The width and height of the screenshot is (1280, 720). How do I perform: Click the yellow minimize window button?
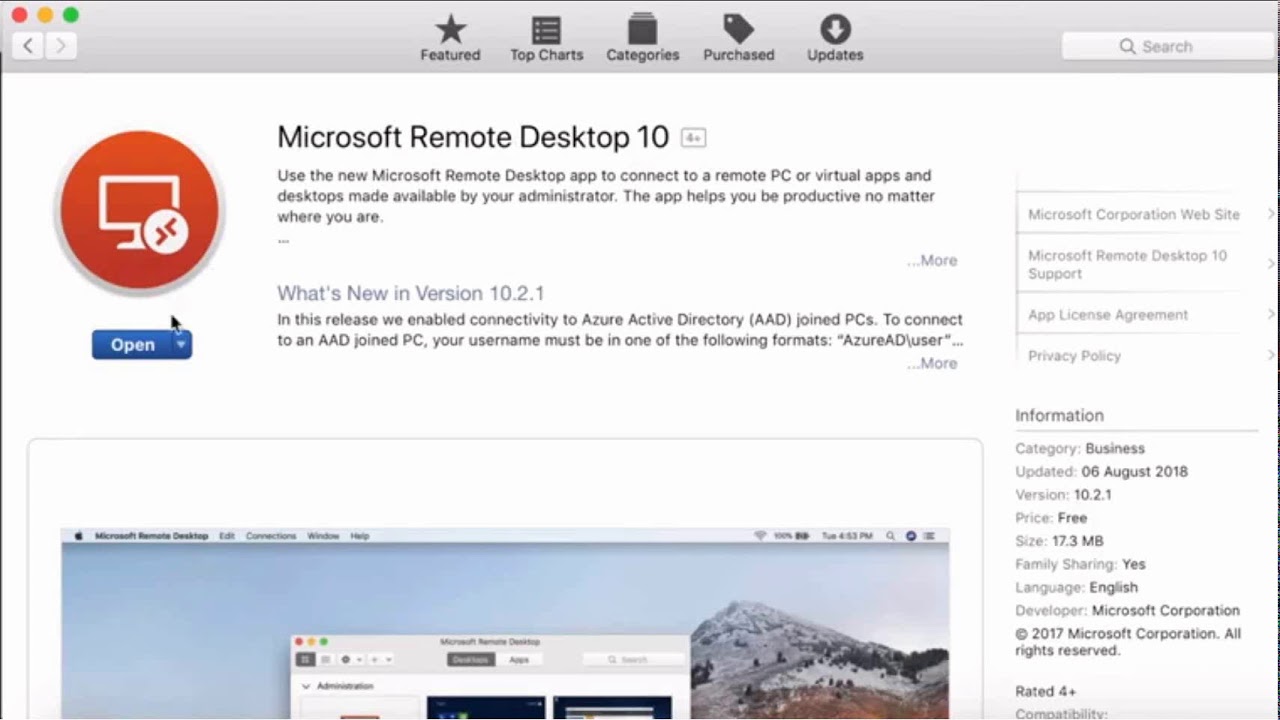coord(45,14)
